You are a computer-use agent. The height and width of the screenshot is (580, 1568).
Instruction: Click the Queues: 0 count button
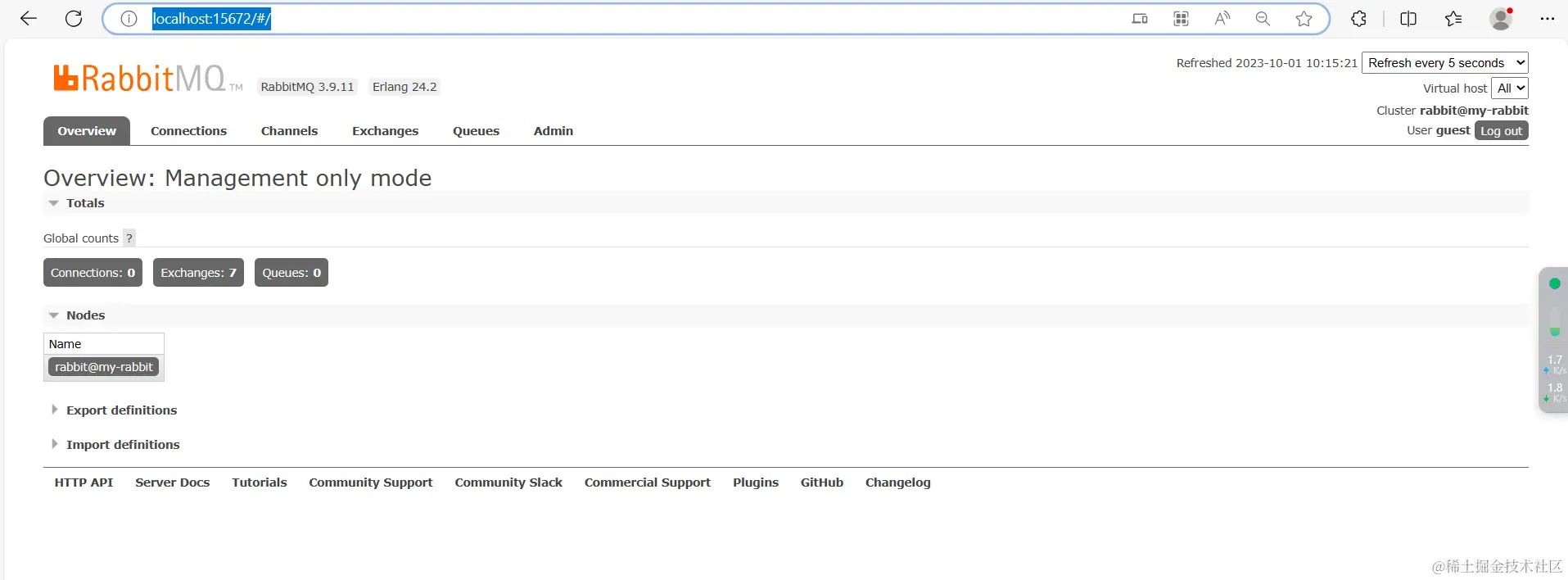coord(291,273)
